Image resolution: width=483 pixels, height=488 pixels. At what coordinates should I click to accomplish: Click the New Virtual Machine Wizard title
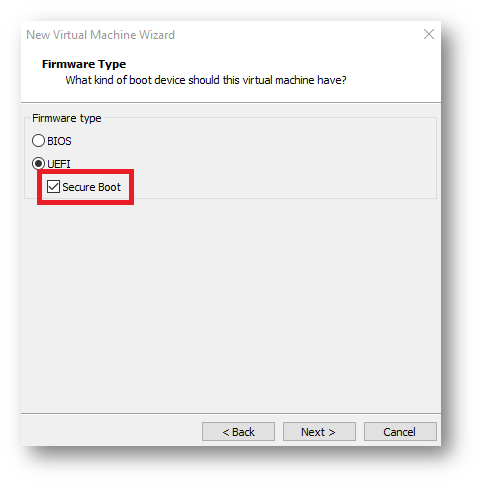100,35
